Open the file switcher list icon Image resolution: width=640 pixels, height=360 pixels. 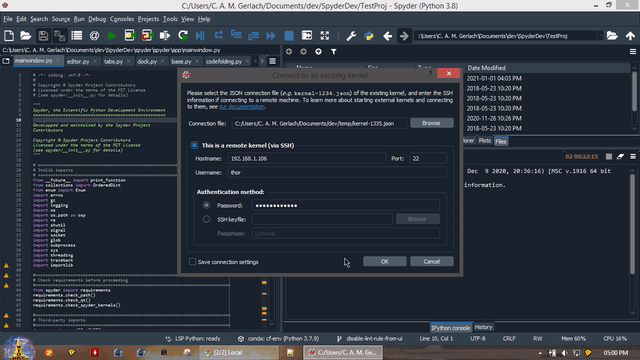(x=77, y=36)
